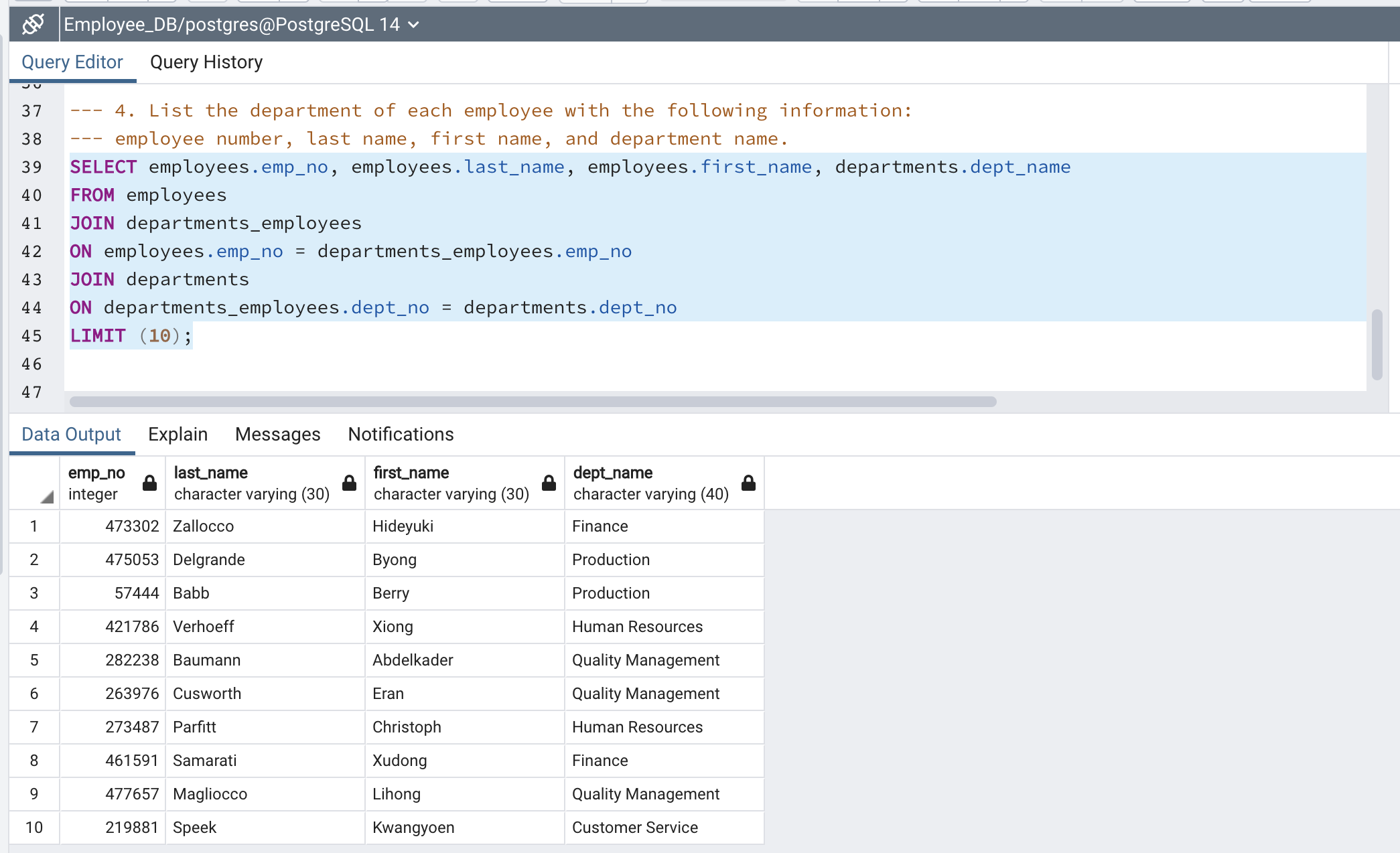The image size is (1400, 853).
Task: Click the last name cell Zallocco
Action: [x=265, y=526]
